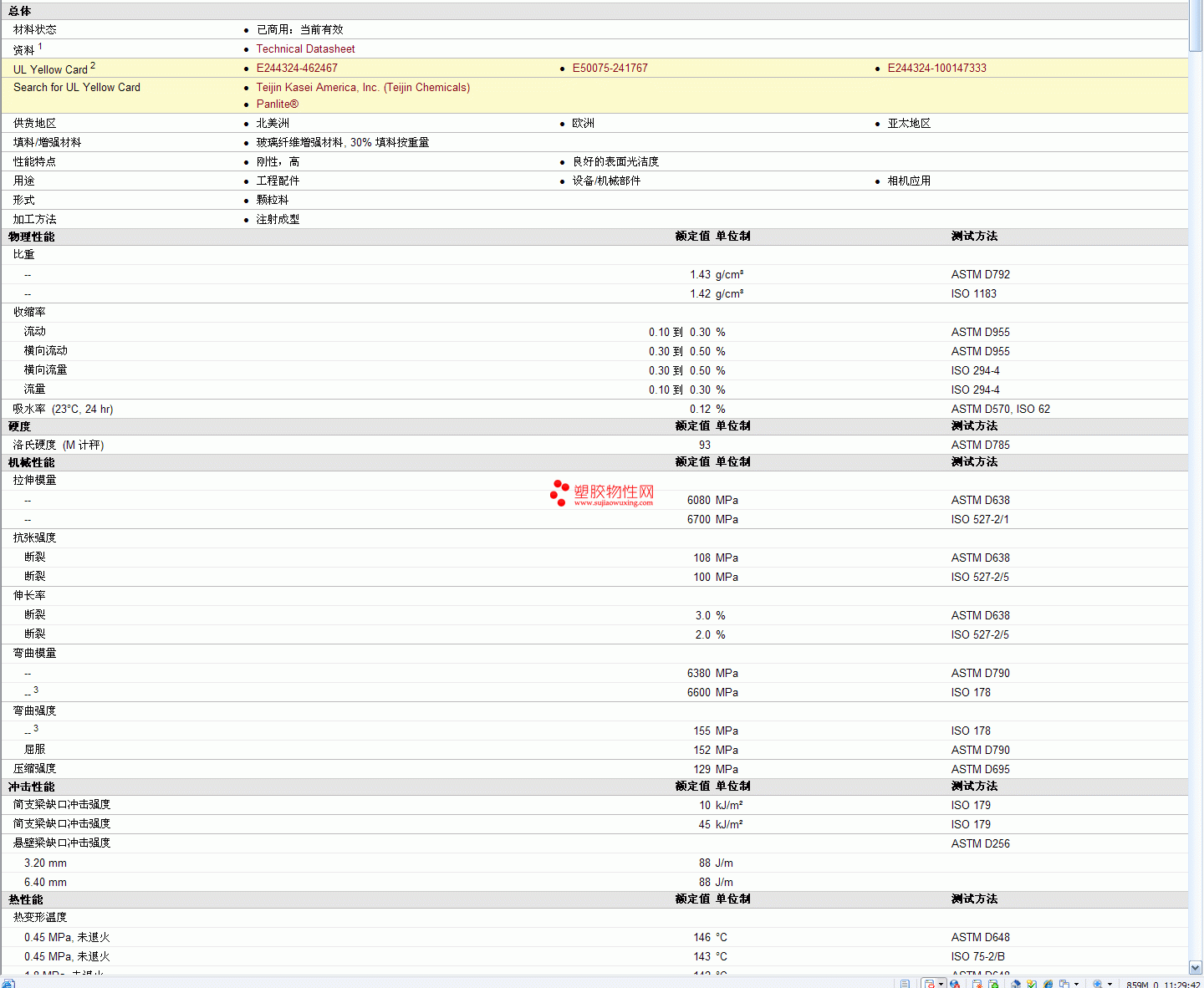
Task: Click the new tab star icon
Action: coord(977,984)
